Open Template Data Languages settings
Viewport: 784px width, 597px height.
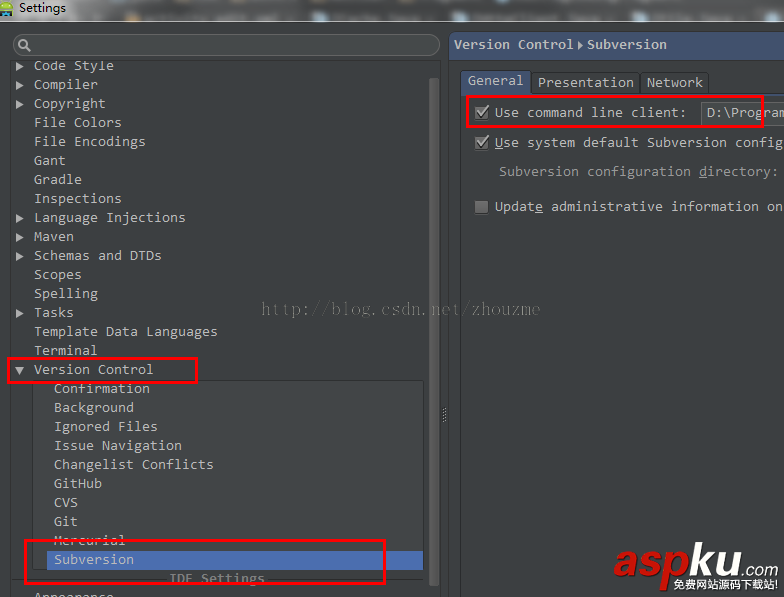[x=126, y=332]
